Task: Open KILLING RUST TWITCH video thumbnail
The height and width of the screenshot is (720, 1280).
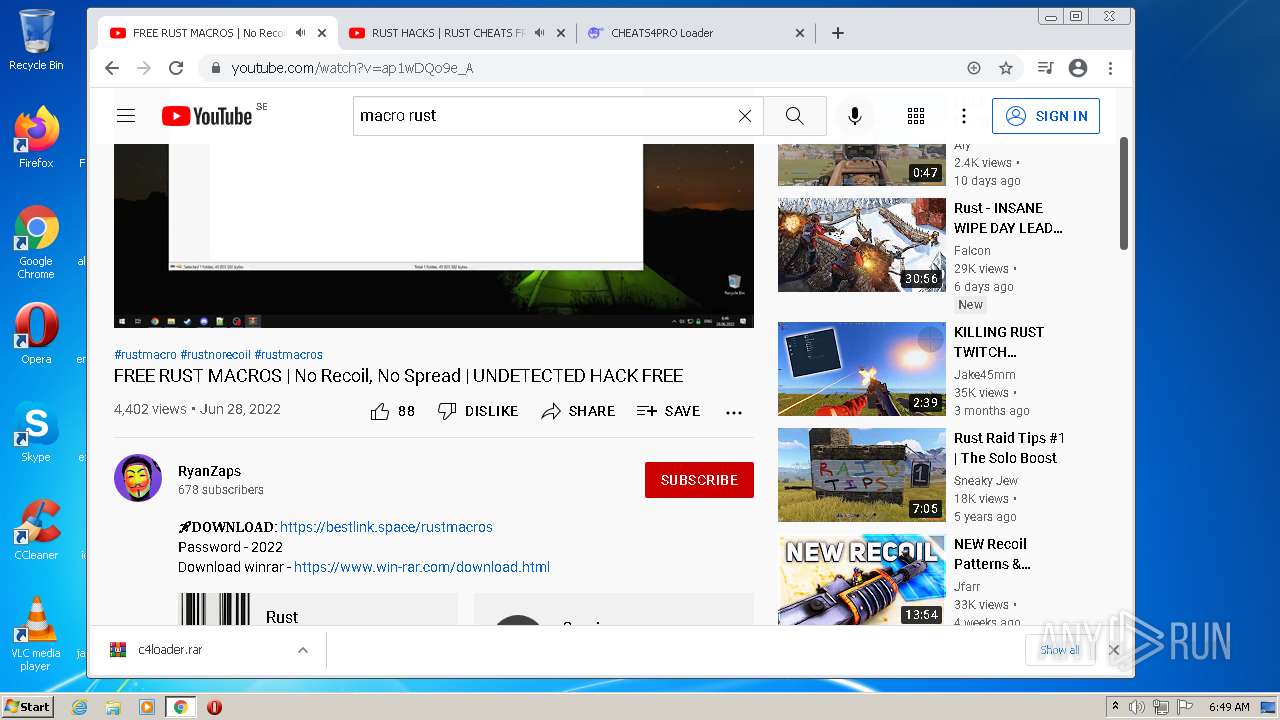Action: (x=862, y=369)
